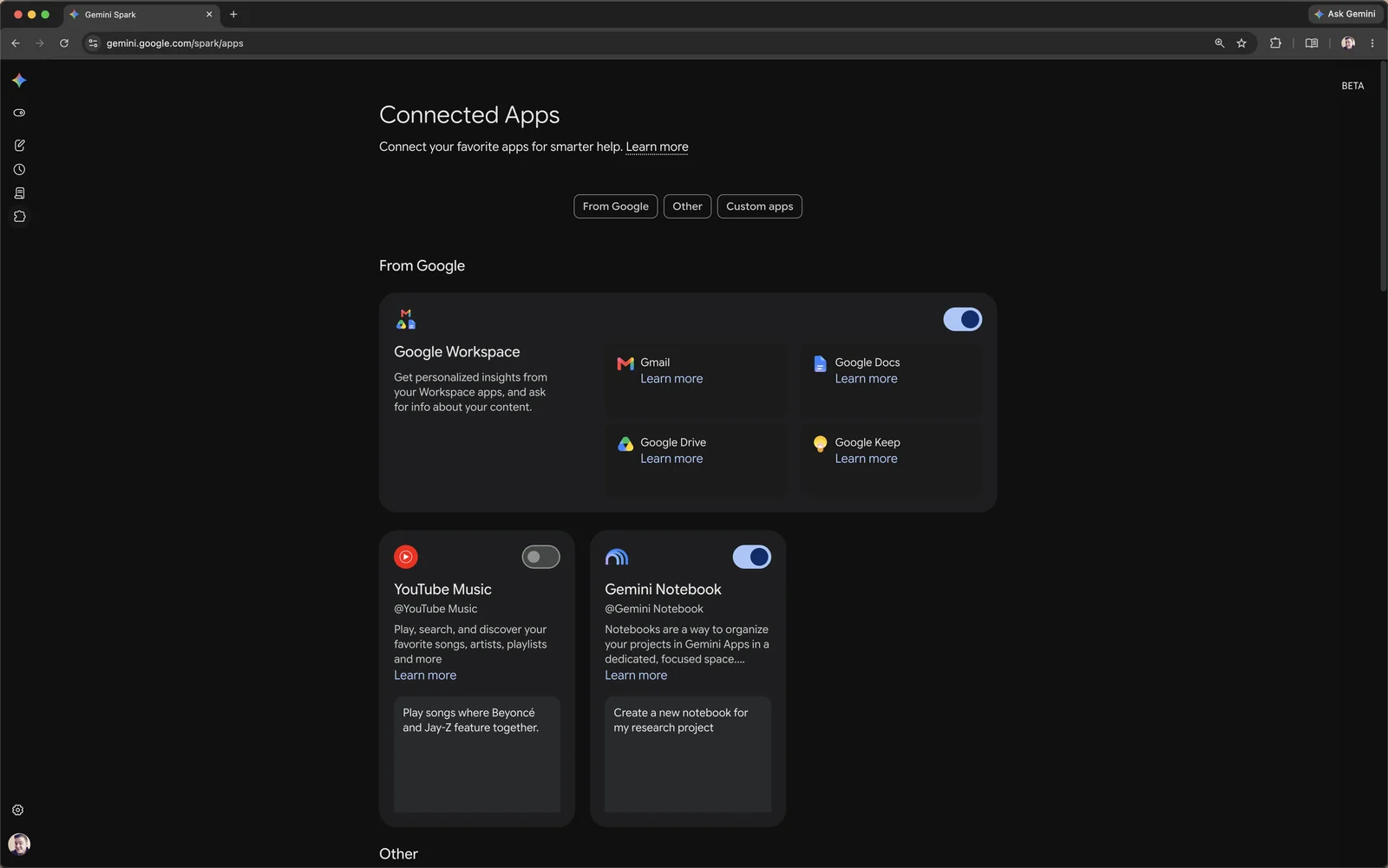Click the zoom magnifier icon in address bar
1388x868 pixels.
pos(1220,43)
